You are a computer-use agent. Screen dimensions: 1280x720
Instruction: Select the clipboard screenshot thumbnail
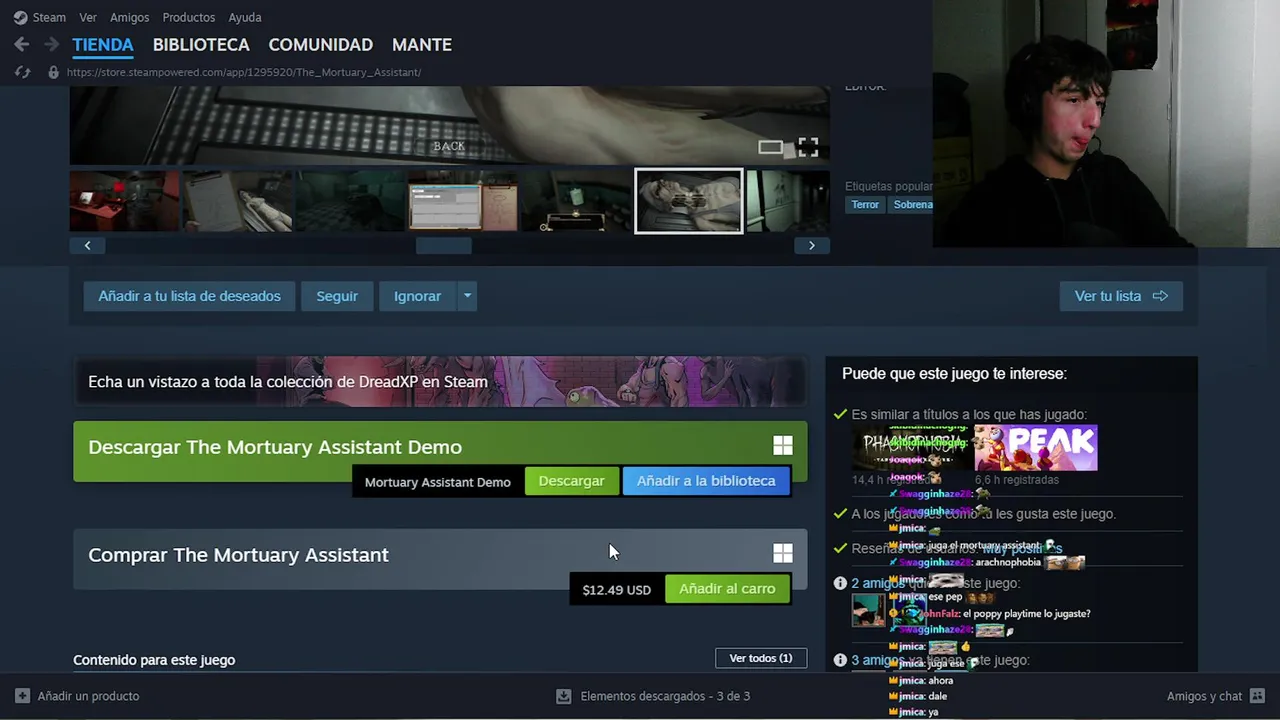tap(237, 201)
